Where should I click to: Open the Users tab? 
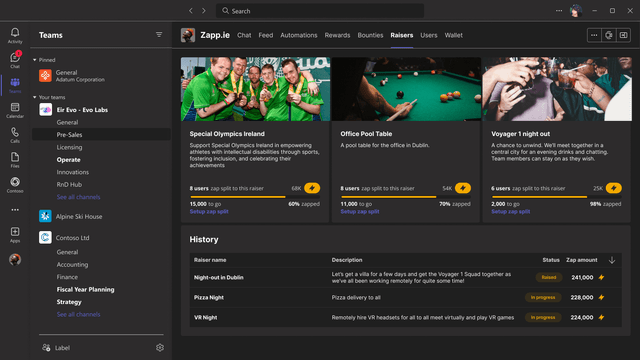click(x=429, y=36)
